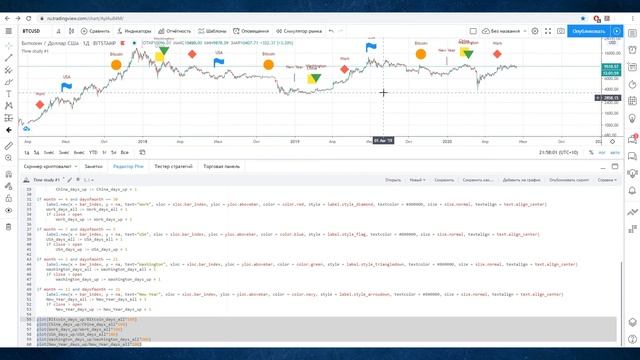Viewport: 640px width, 360px height.
Task: Open the Без названия layout dropdown
Action: click(x=504, y=31)
